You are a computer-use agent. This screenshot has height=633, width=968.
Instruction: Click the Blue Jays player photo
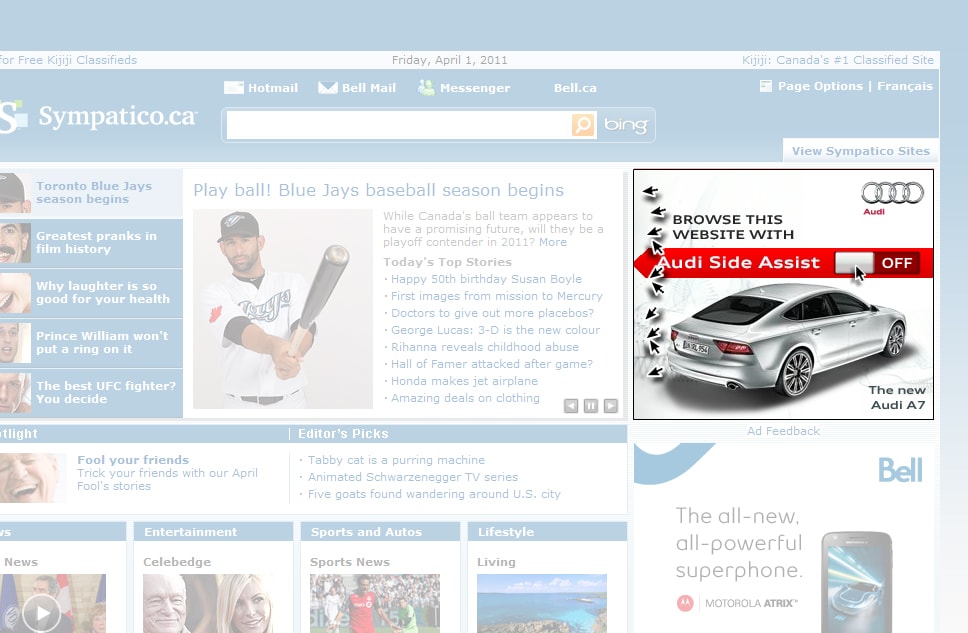coord(283,309)
